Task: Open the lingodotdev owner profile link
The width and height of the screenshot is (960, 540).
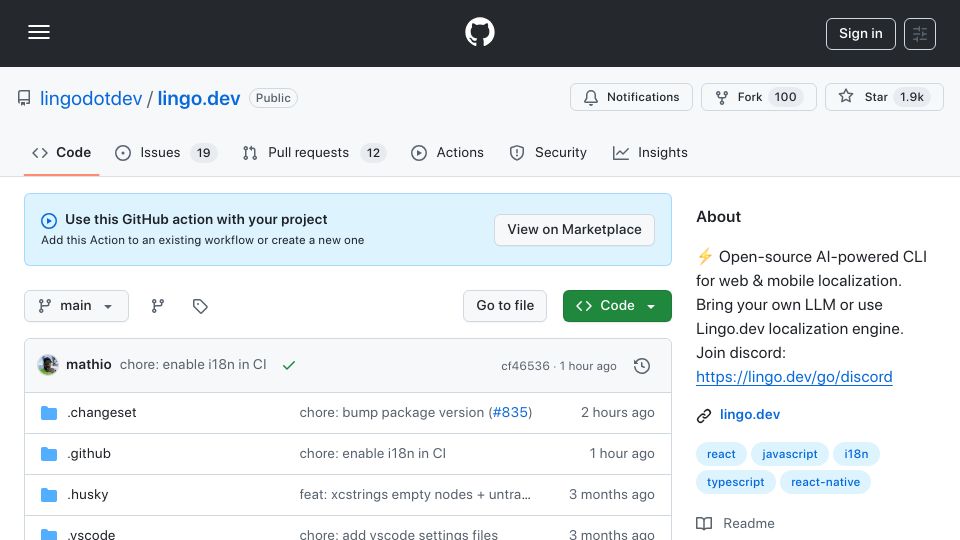Action: point(91,98)
